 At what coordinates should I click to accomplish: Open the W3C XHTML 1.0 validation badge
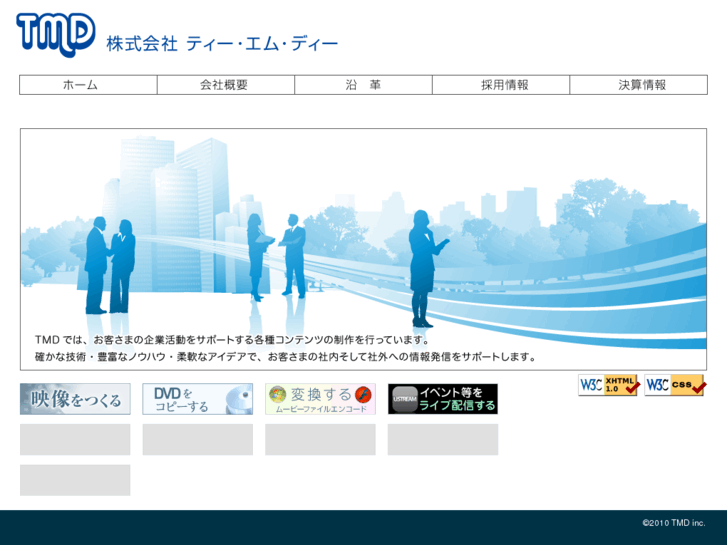[x=608, y=385]
